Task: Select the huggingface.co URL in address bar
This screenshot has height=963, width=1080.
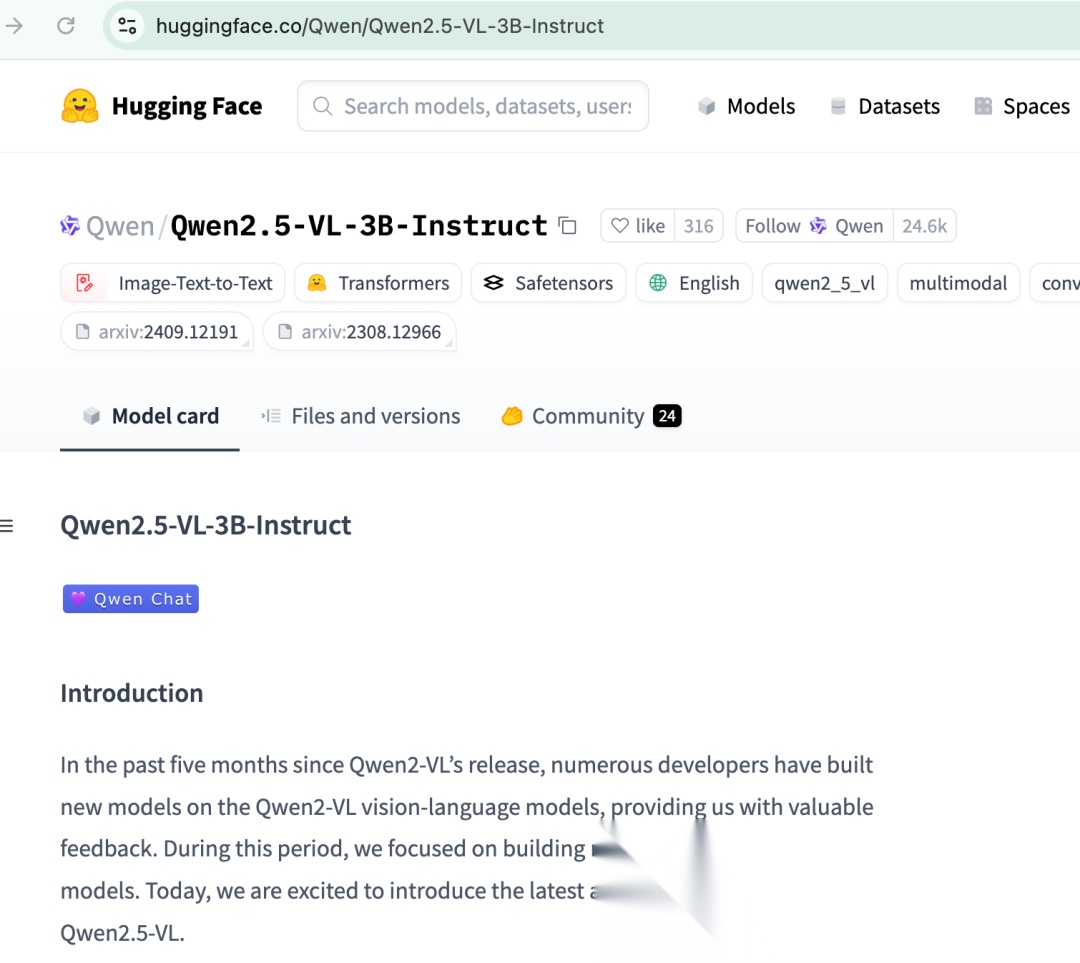Action: (x=380, y=26)
